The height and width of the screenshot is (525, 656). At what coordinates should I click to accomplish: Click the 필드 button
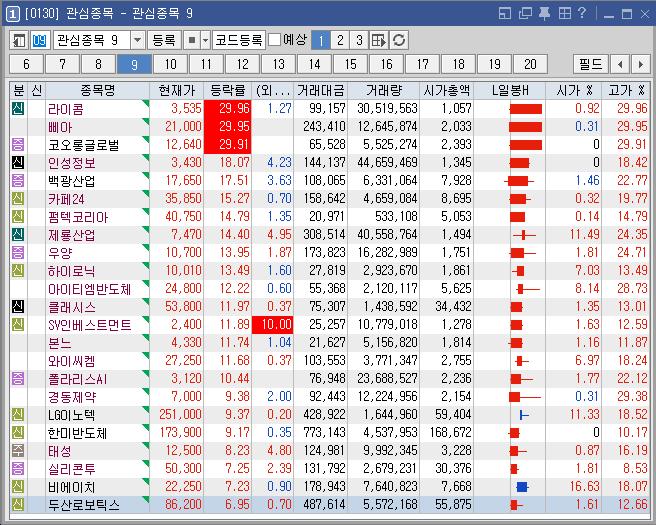590,64
